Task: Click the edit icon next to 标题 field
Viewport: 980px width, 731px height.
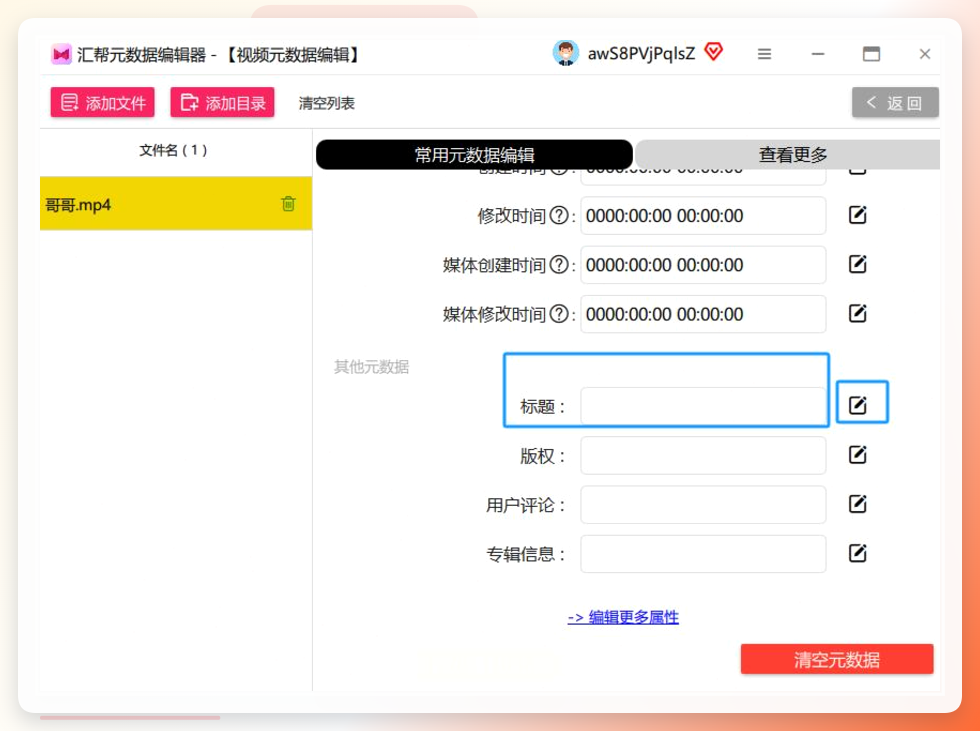Action: tap(858, 405)
